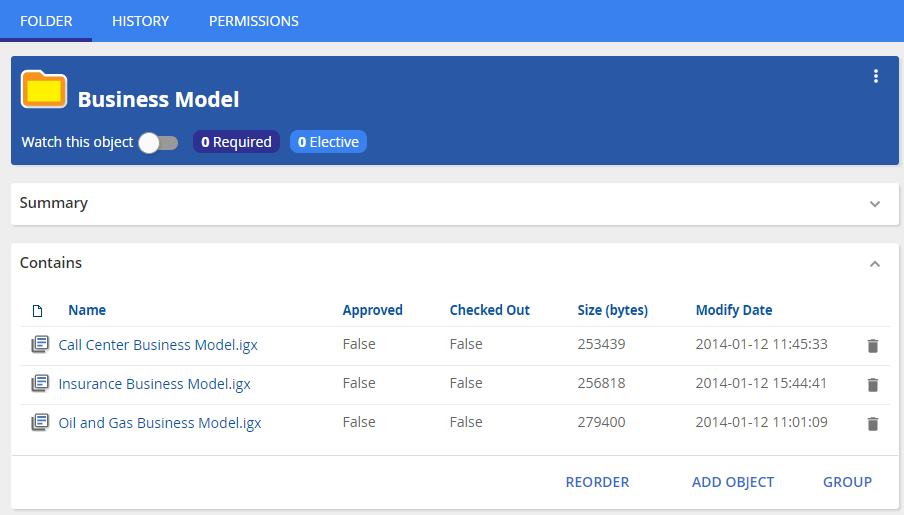The width and height of the screenshot is (904, 515).
Task: Remove Oil and Gas Business Model file
Action: point(872,424)
